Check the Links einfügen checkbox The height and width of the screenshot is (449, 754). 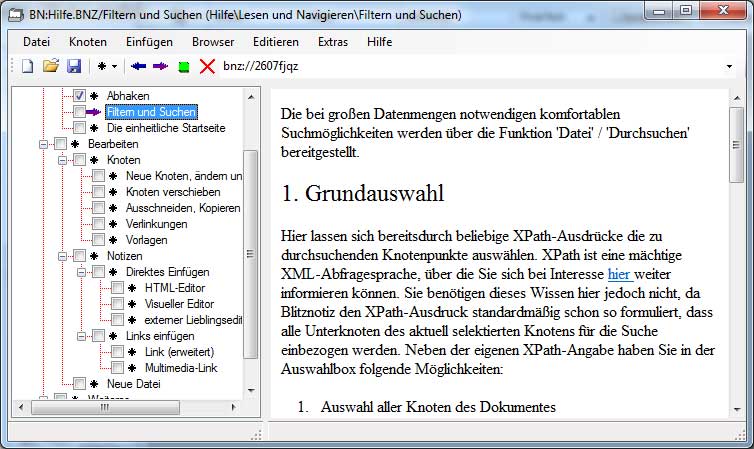[x=98, y=335]
